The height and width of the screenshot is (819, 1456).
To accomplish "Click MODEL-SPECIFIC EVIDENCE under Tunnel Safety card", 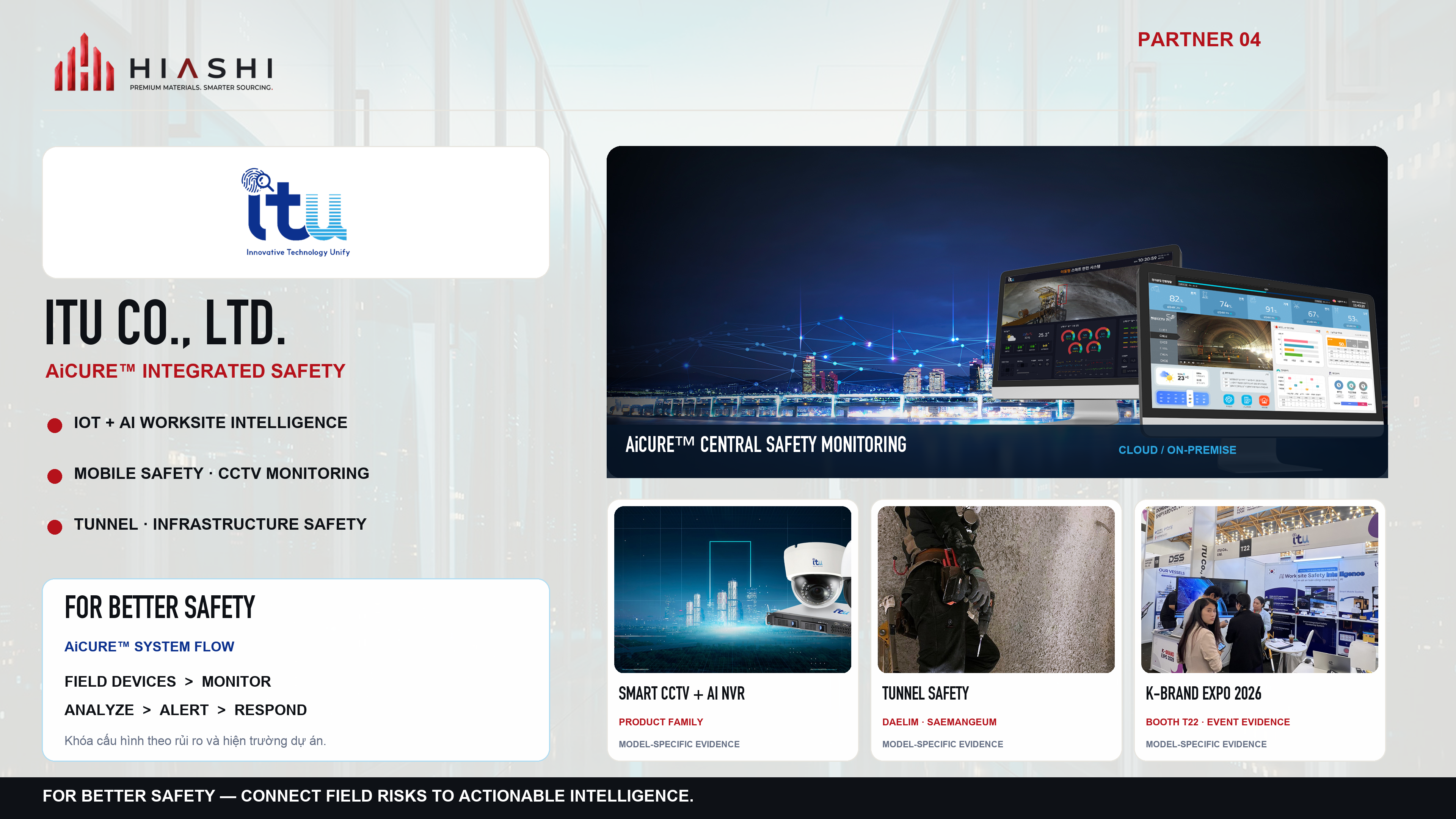I will [942, 744].
